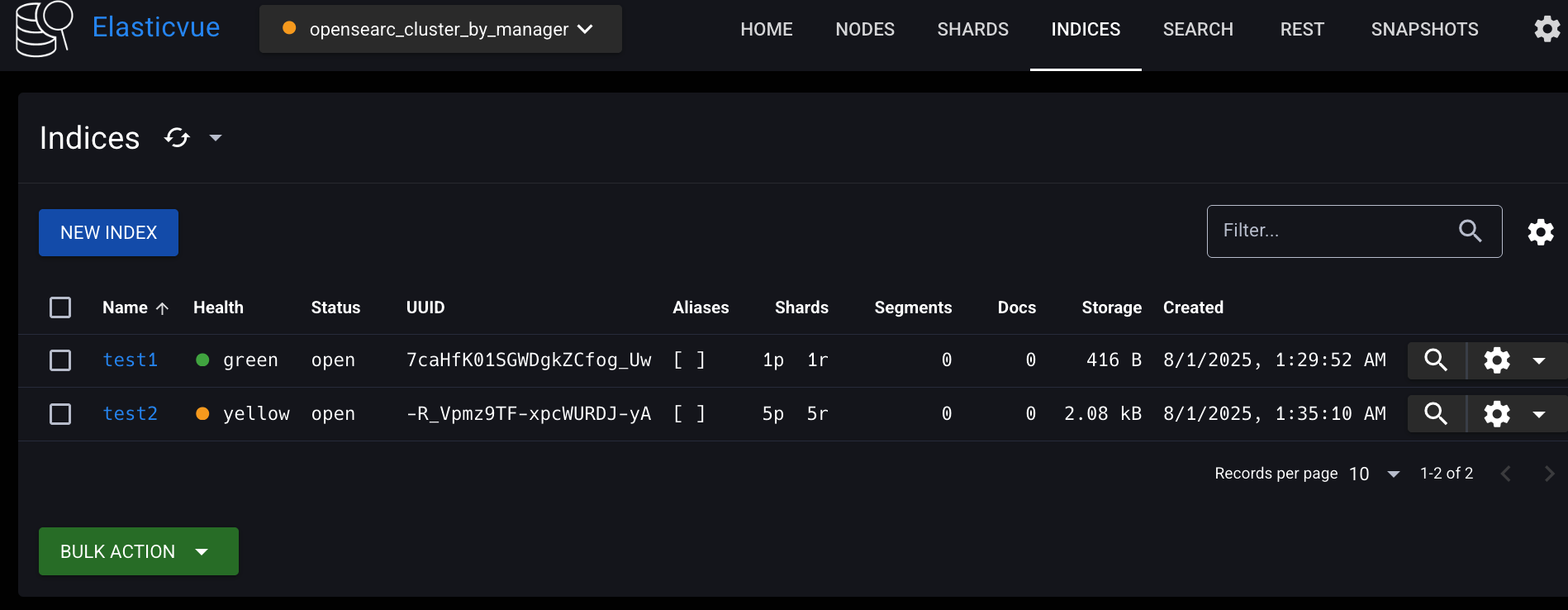
Task: Click the gear icon for test1 index
Action: point(1497,360)
